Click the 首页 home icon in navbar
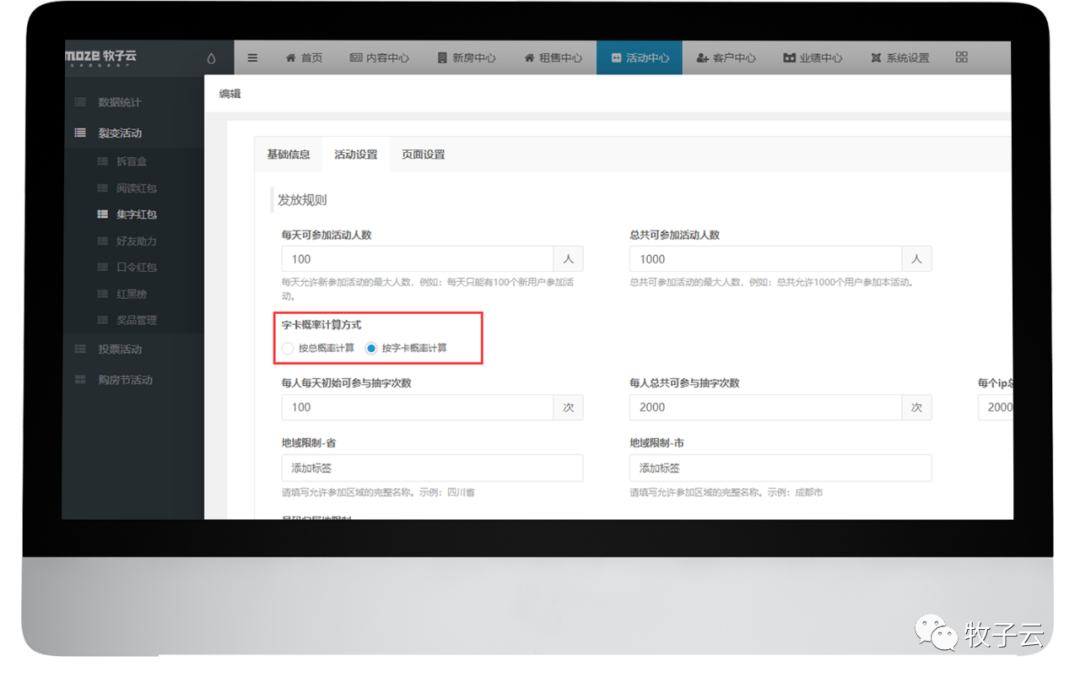This screenshot has height=683, width=1080. pyautogui.click(x=291, y=58)
